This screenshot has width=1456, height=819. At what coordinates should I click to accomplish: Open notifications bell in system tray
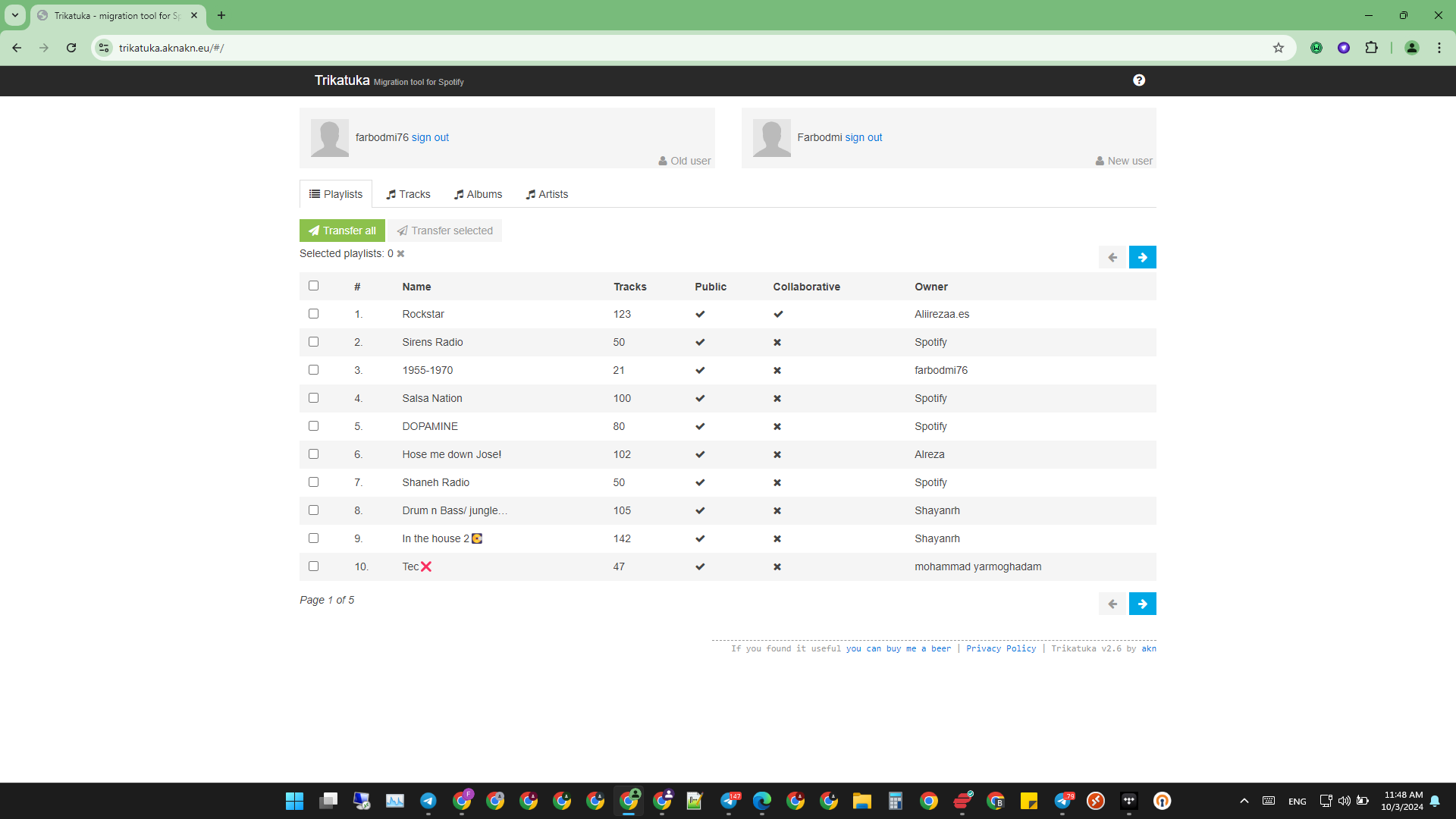click(x=1435, y=801)
